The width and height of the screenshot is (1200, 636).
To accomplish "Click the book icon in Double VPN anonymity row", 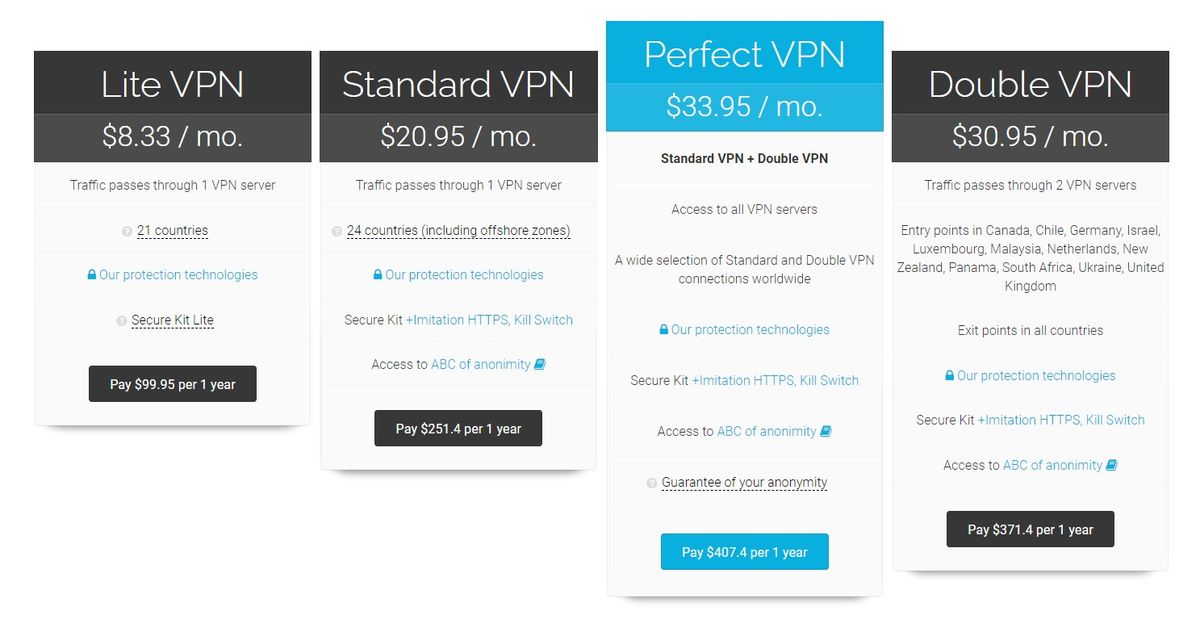I will coord(1110,464).
